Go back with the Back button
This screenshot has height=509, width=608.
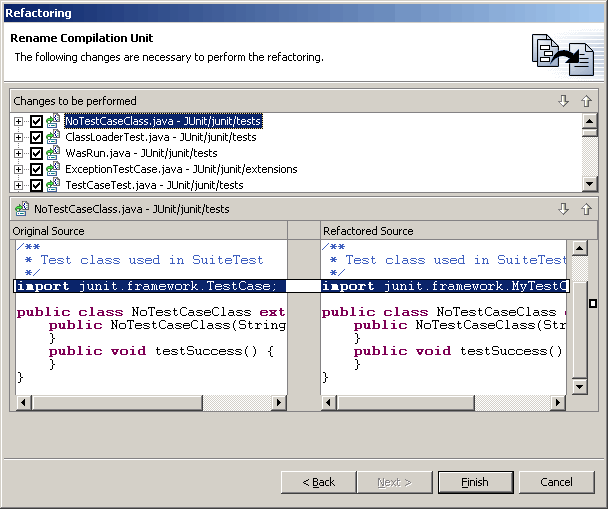click(318, 482)
